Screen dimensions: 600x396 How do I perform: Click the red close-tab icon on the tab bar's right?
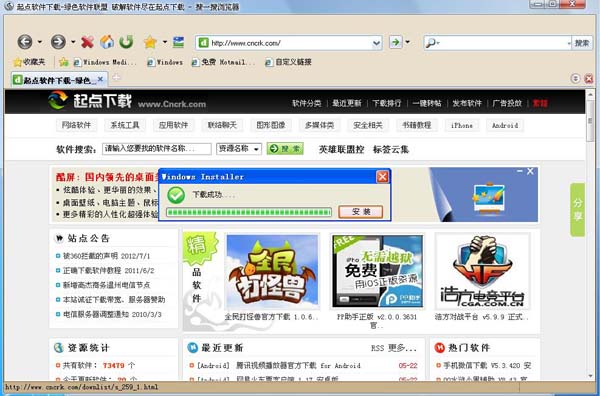pos(589,79)
